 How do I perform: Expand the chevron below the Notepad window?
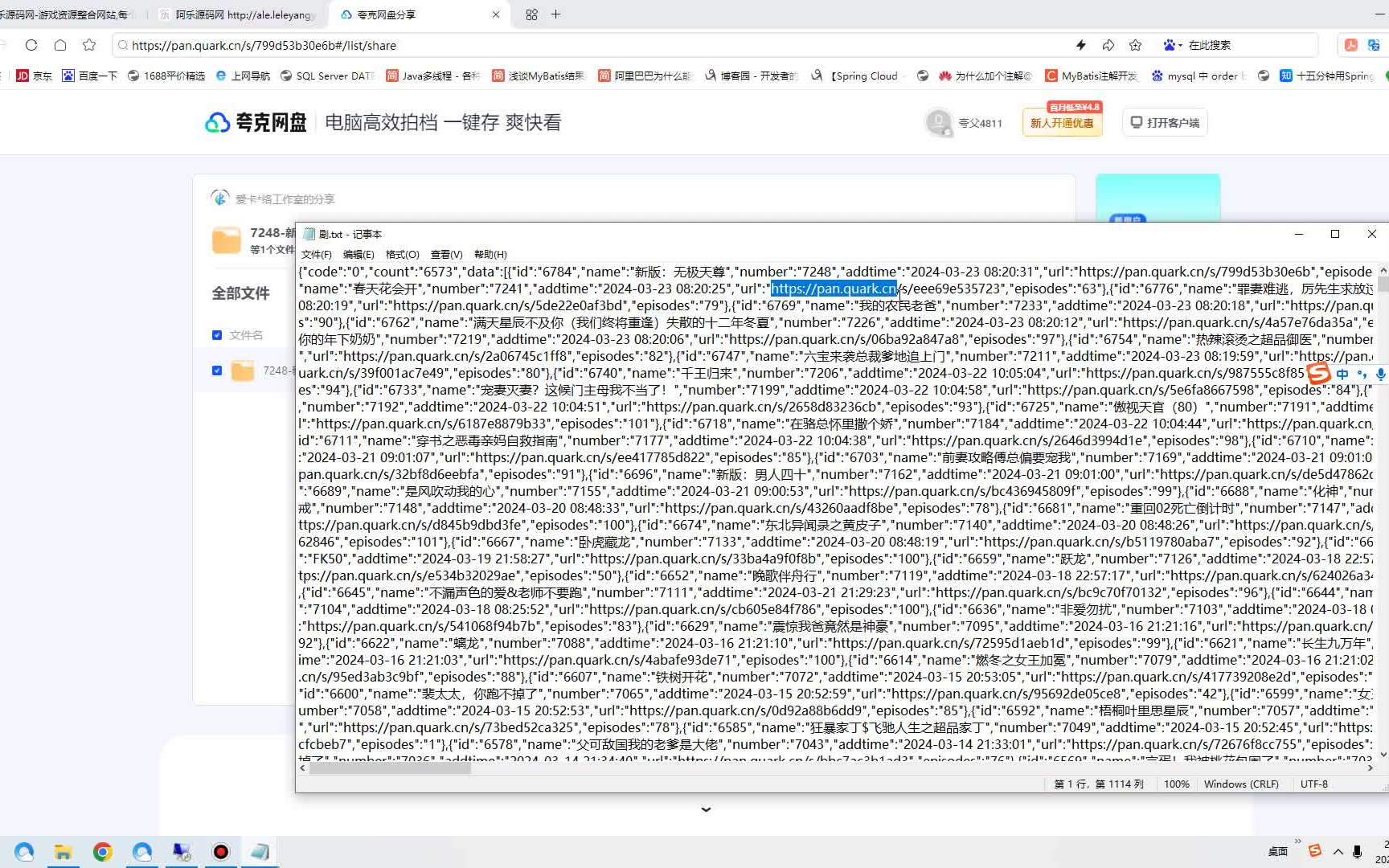706,809
